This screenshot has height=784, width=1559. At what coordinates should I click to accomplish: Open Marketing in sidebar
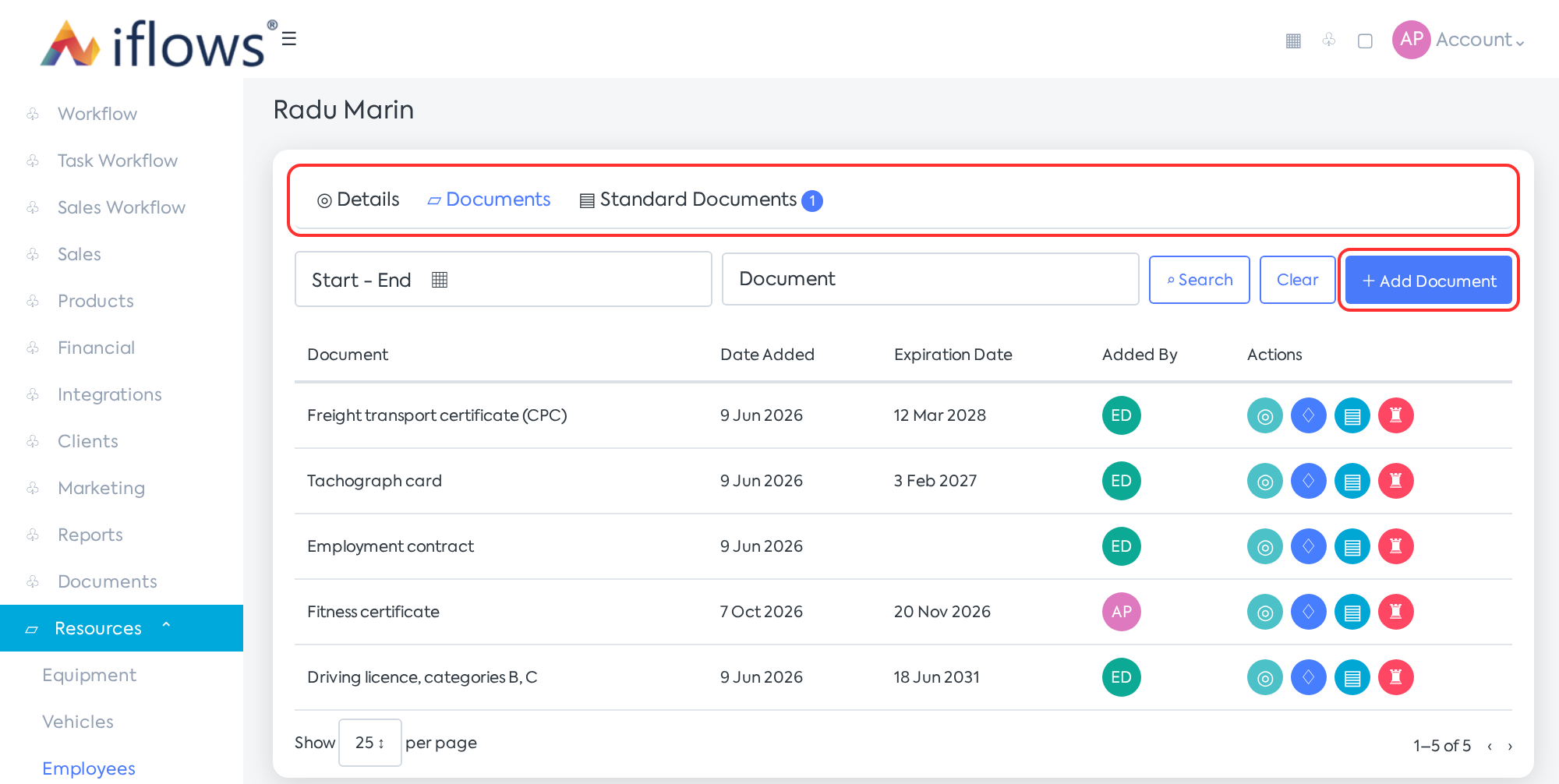click(x=101, y=488)
